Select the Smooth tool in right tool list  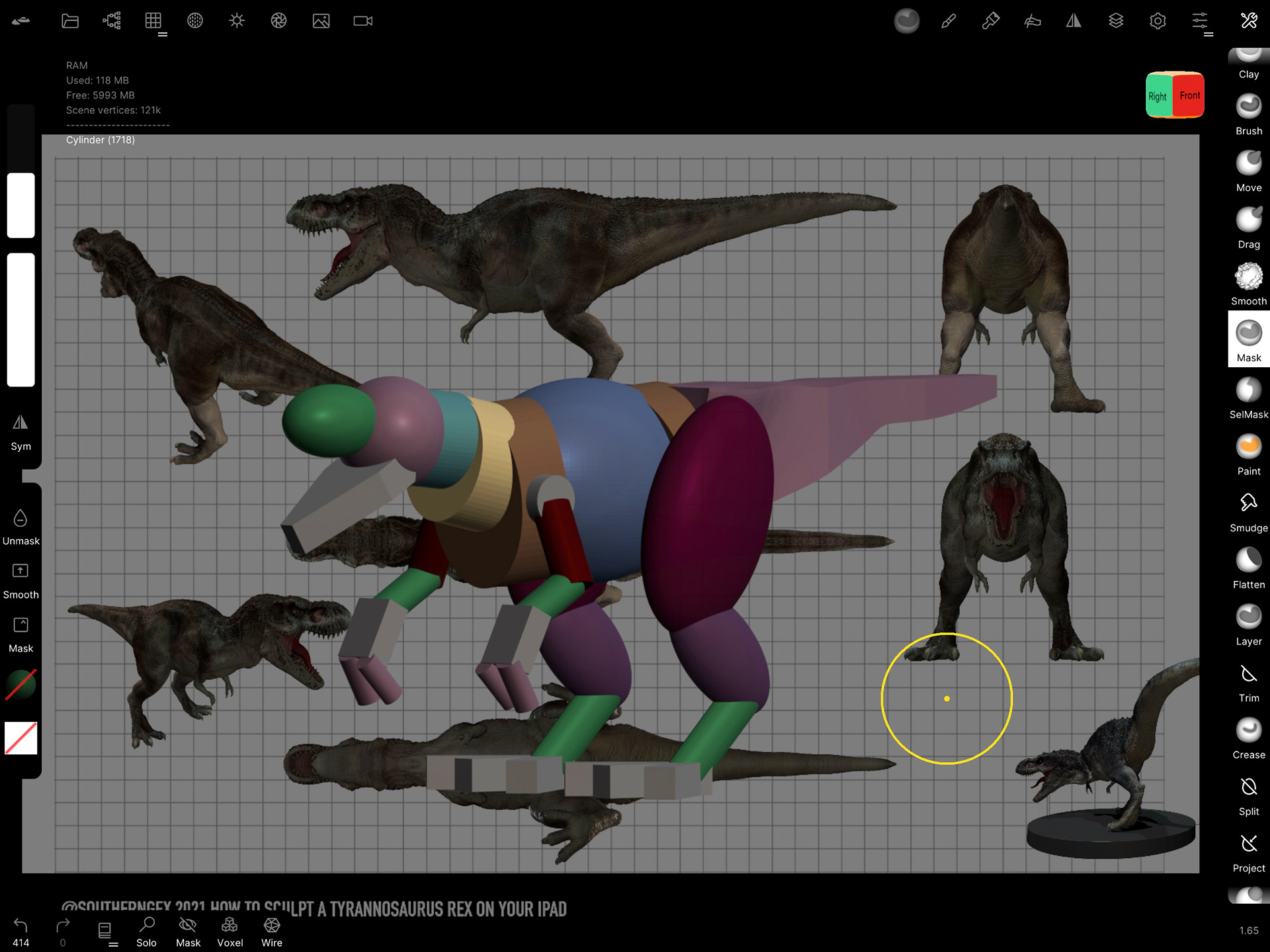point(1249,285)
